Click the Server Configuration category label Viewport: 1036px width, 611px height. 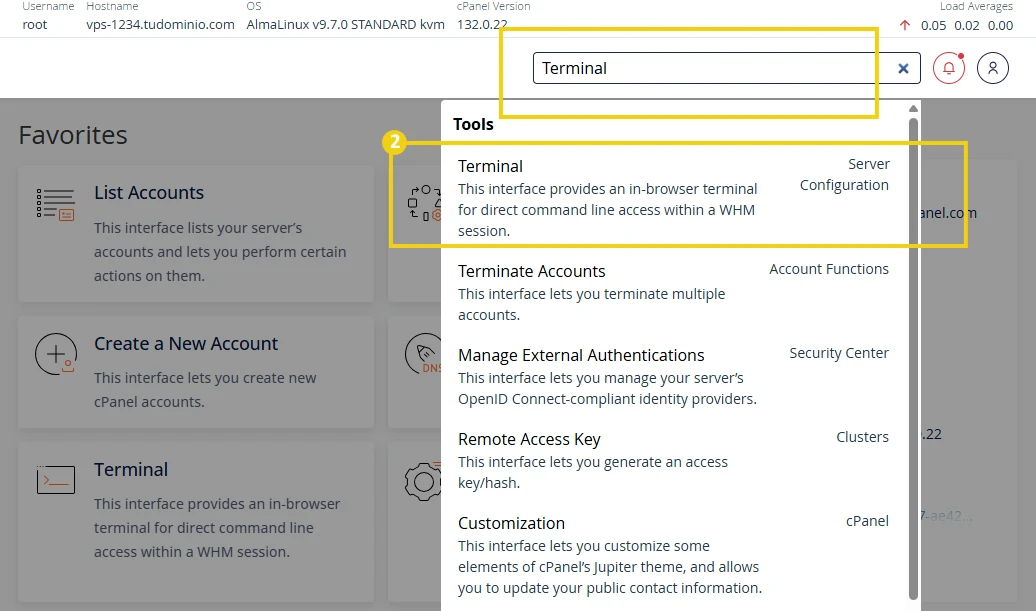(845, 174)
